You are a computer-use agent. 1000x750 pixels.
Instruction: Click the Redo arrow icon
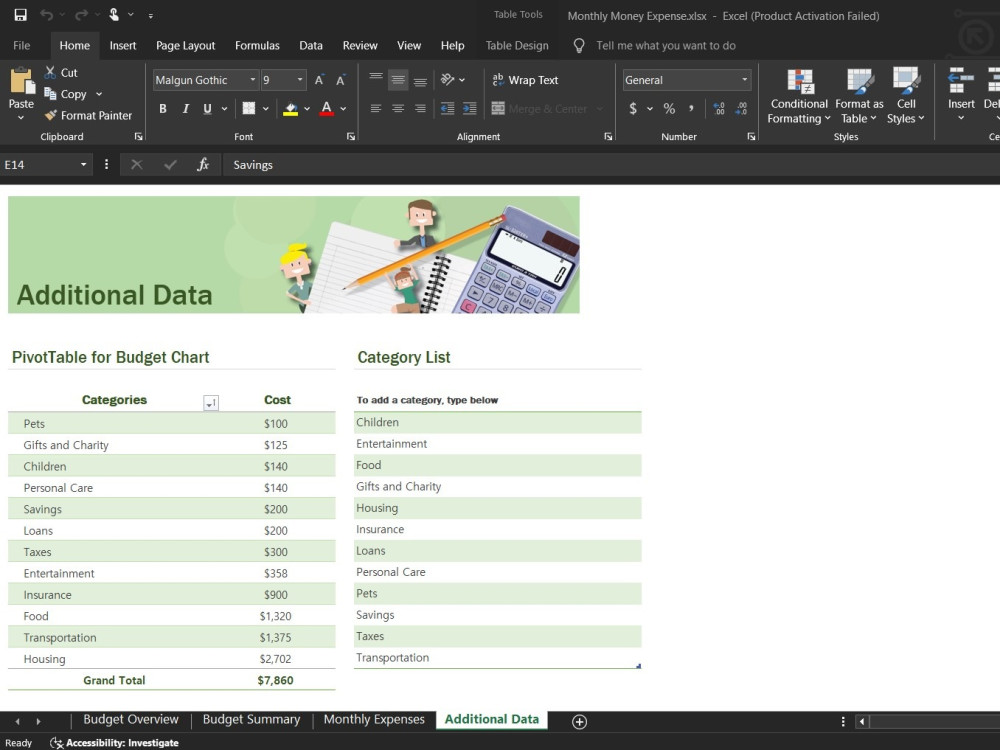(81, 15)
